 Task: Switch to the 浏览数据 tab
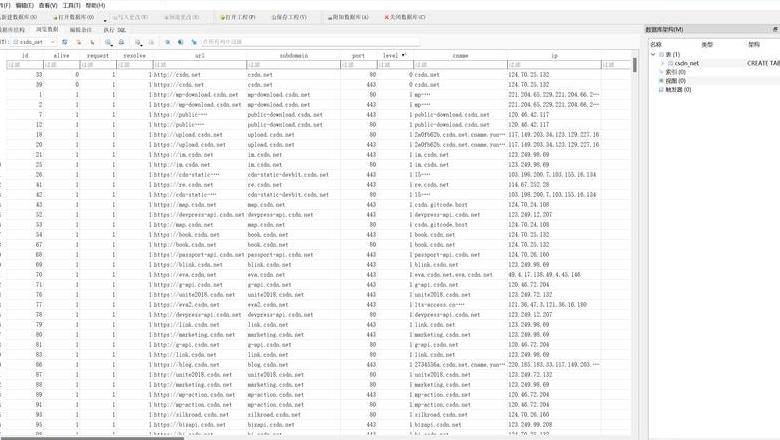click(x=47, y=30)
